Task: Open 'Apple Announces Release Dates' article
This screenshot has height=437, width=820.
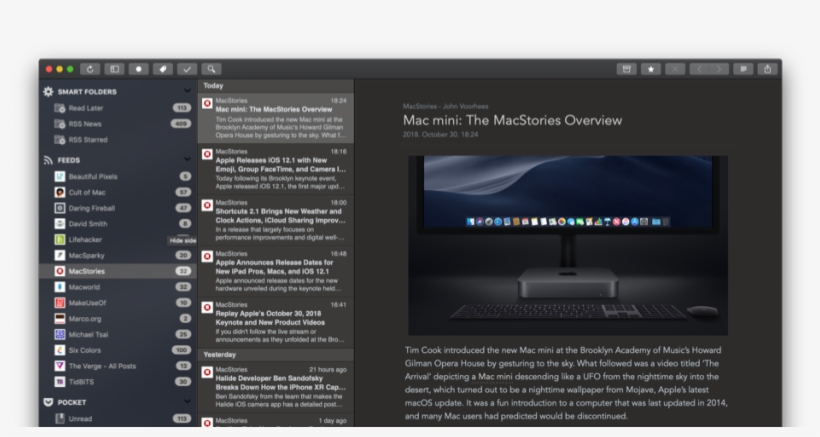Action: [x=276, y=271]
